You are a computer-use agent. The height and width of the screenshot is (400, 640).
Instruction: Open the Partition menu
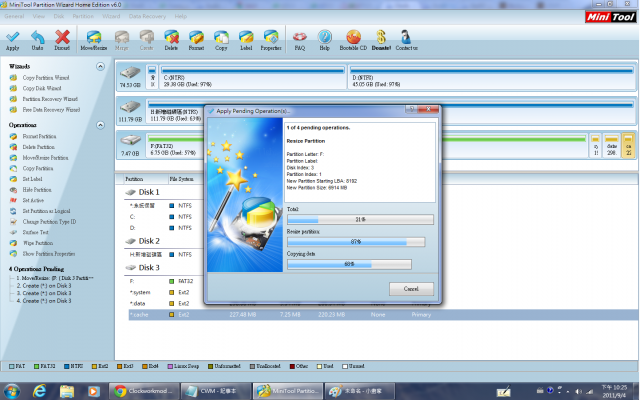point(83,16)
